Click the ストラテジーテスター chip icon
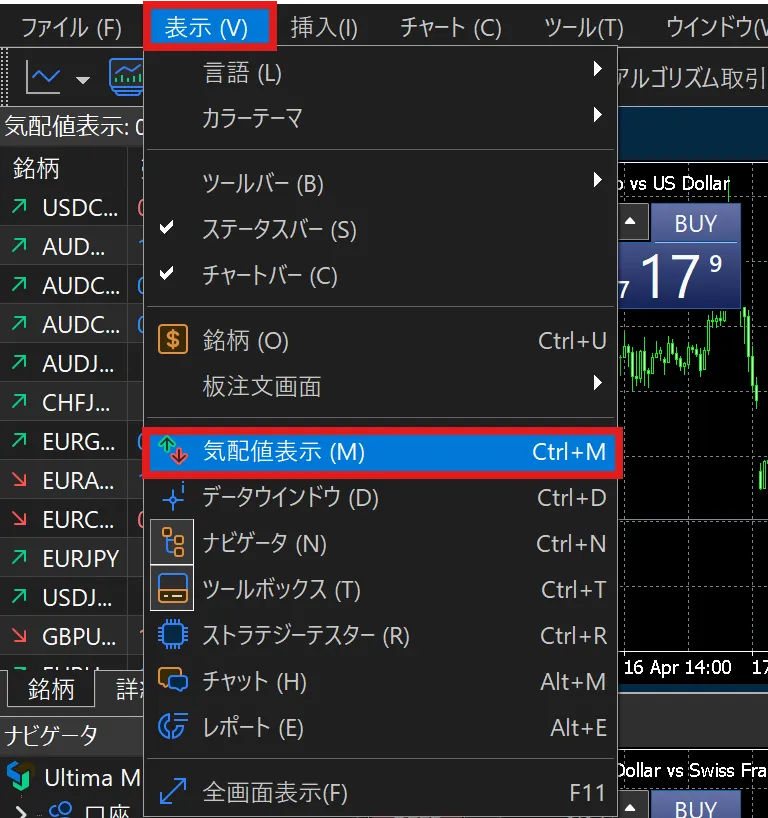Viewport: 768px width, 818px height. coord(173,634)
